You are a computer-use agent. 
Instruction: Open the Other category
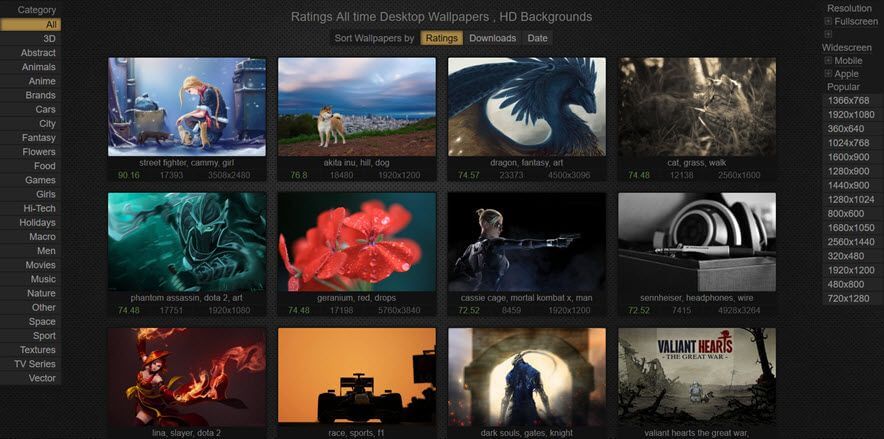[x=30, y=307]
